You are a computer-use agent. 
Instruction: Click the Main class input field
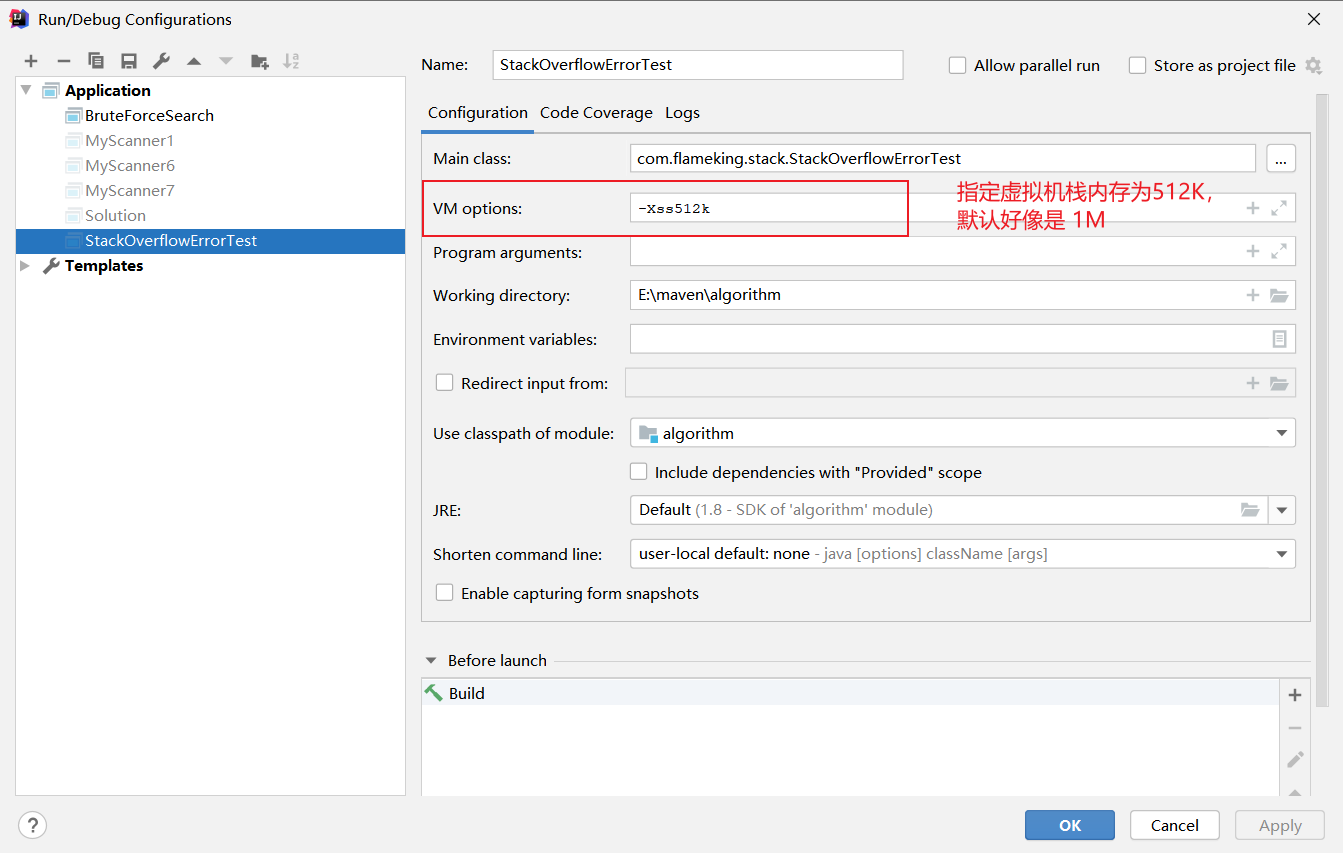click(943, 158)
